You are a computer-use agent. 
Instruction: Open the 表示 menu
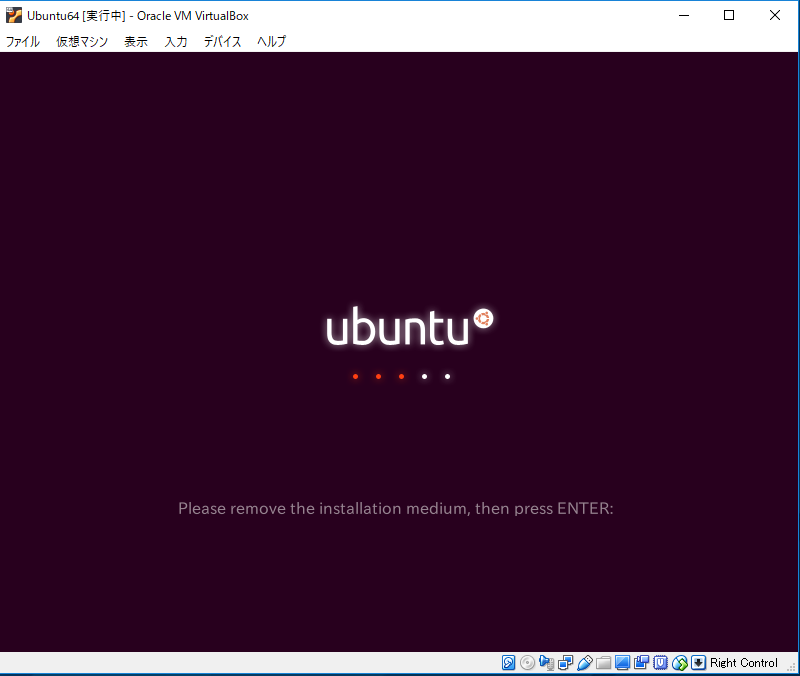(x=136, y=41)
